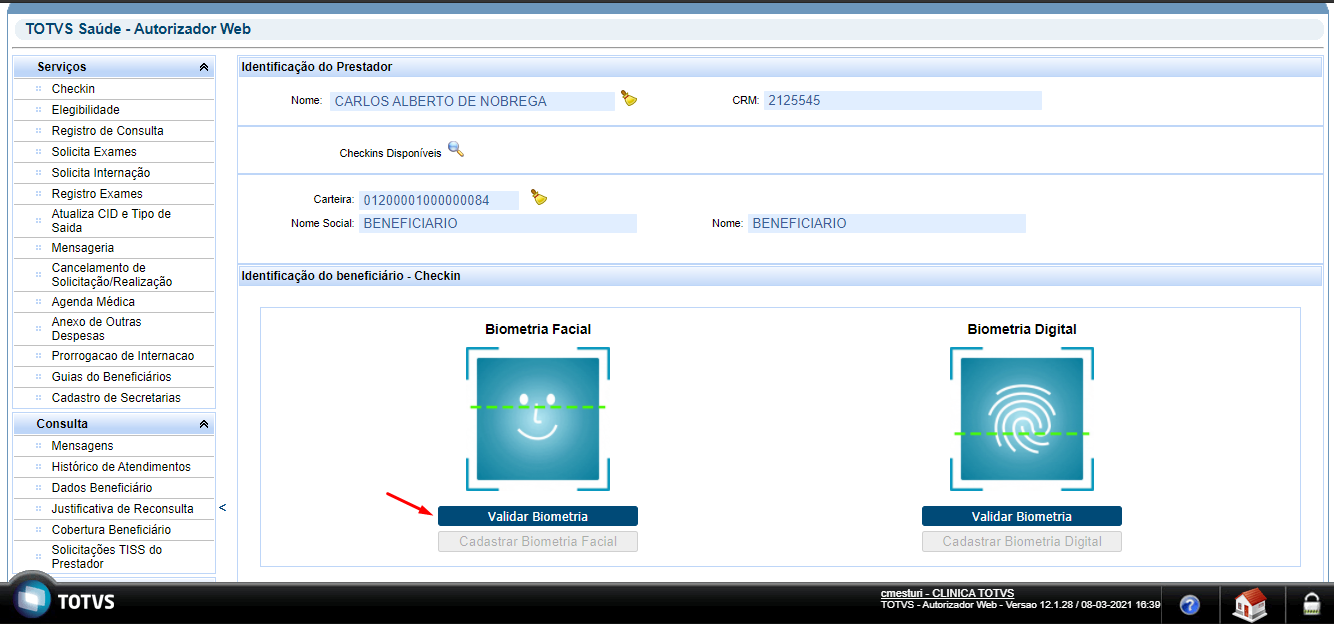Viewport: 1334px width, 624px height.
Task: Click the Biometria Digital heading
Action: pos(1022,329)
